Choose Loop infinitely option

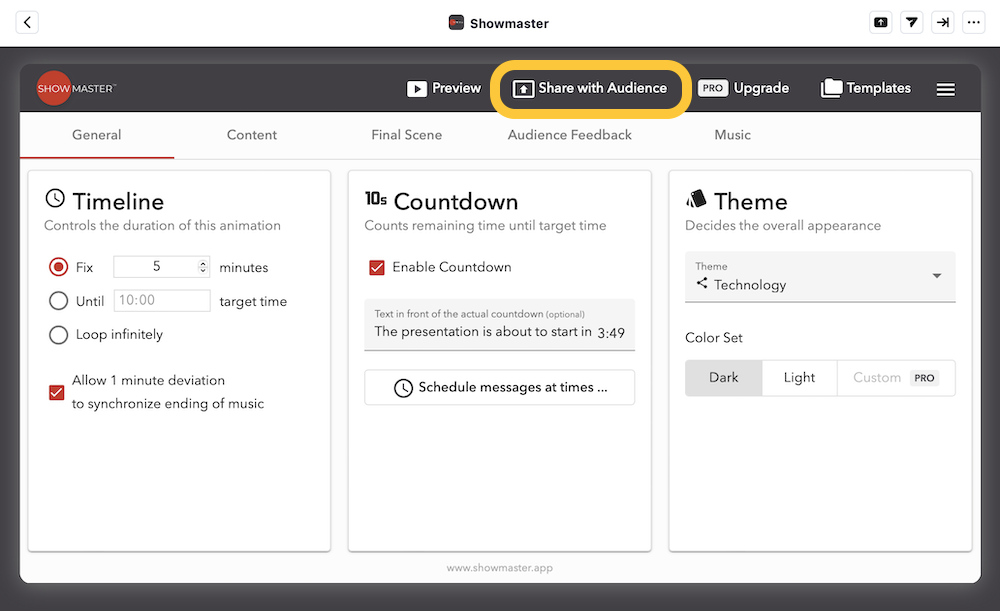click(59, 335)
